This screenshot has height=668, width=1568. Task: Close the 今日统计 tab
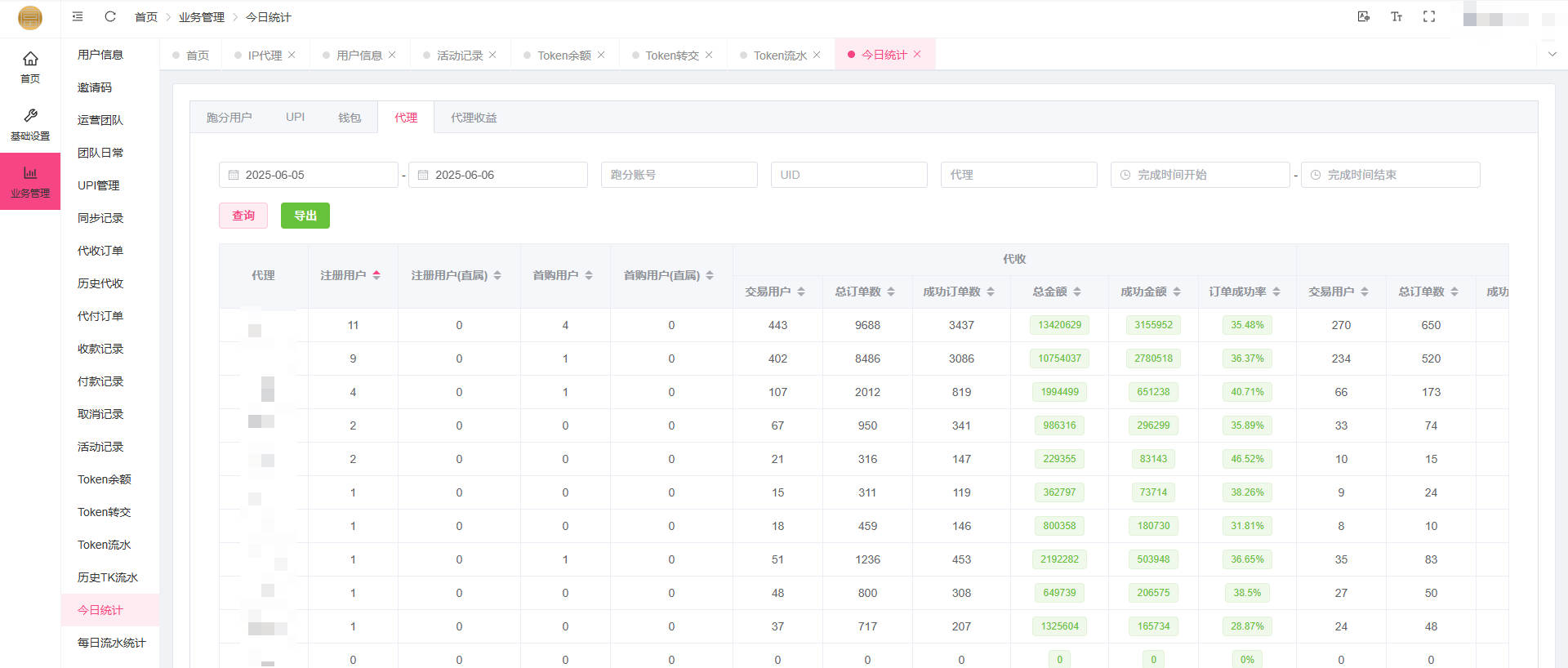point(917,54)
